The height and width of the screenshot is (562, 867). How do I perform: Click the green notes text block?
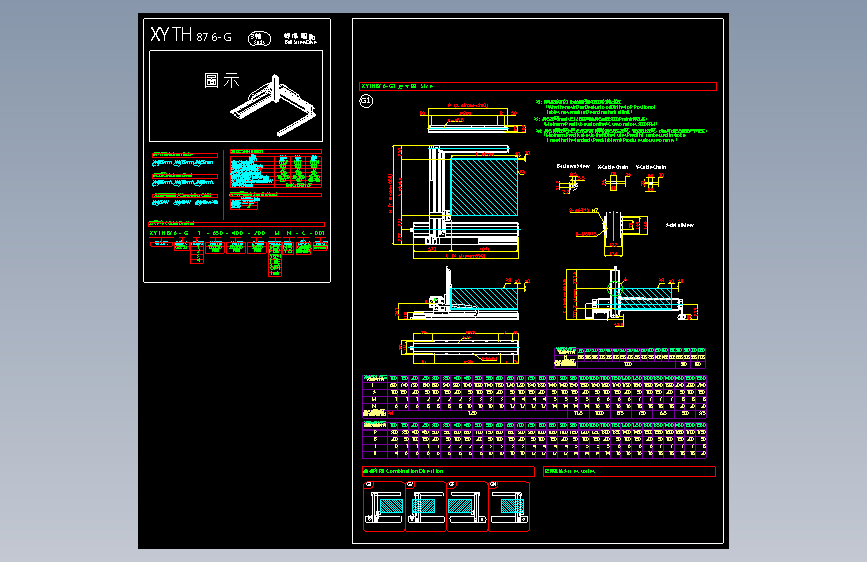pyautogui.click(x=621, y=121)
